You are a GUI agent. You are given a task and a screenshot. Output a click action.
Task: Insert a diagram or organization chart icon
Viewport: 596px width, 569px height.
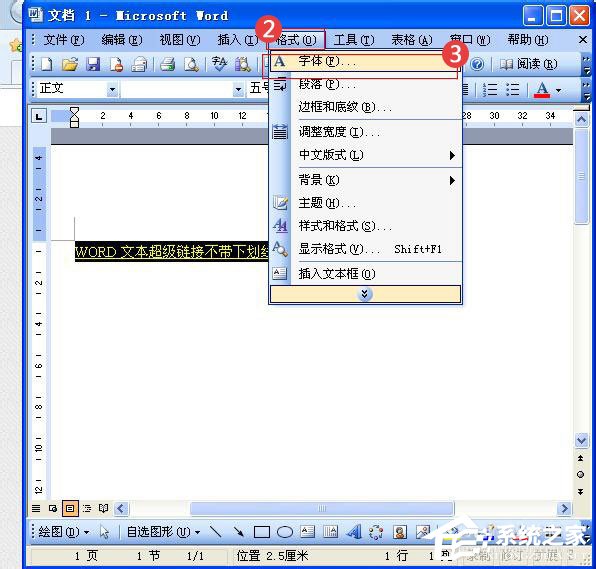pyautogui.click(x=376, y=531)
